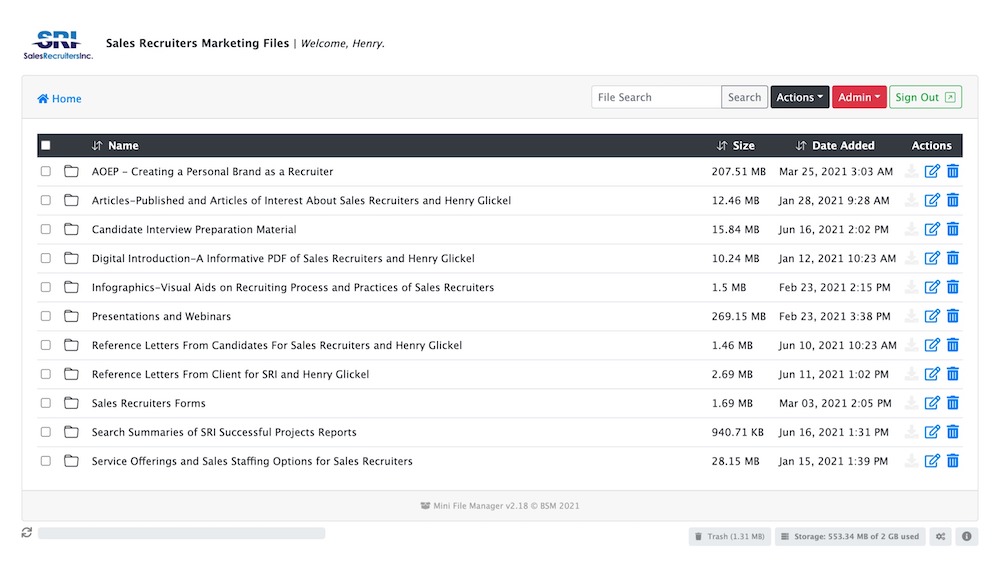Image resolution: width=1000 pixels, height=562 pixels.
Task: Delete Reference Letters From Candidates folder
Action: pyautogui.click(x=953, y=345)
